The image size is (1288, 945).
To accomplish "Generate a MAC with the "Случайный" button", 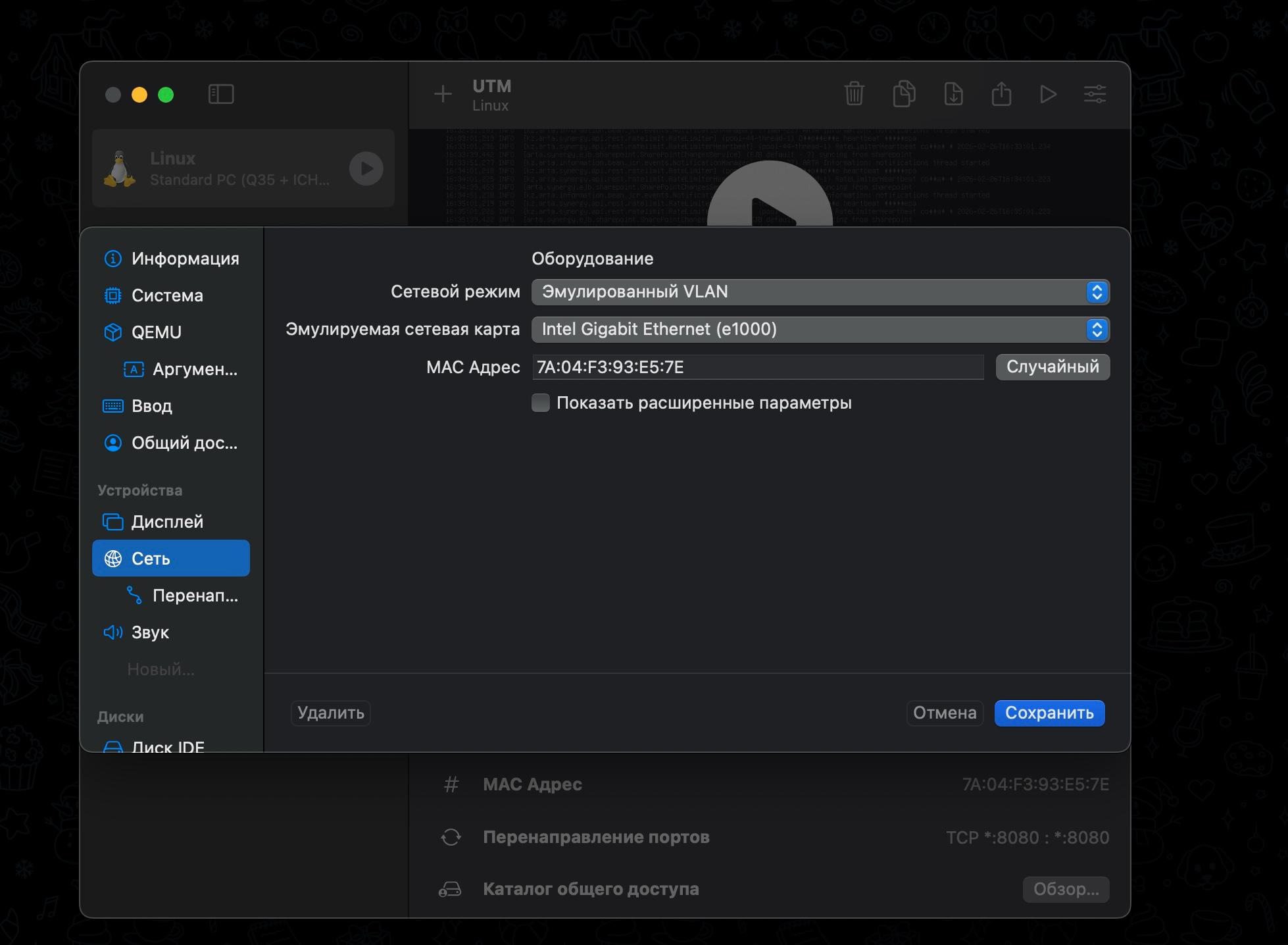I will pyautogui.click(x=1052, y=367).
